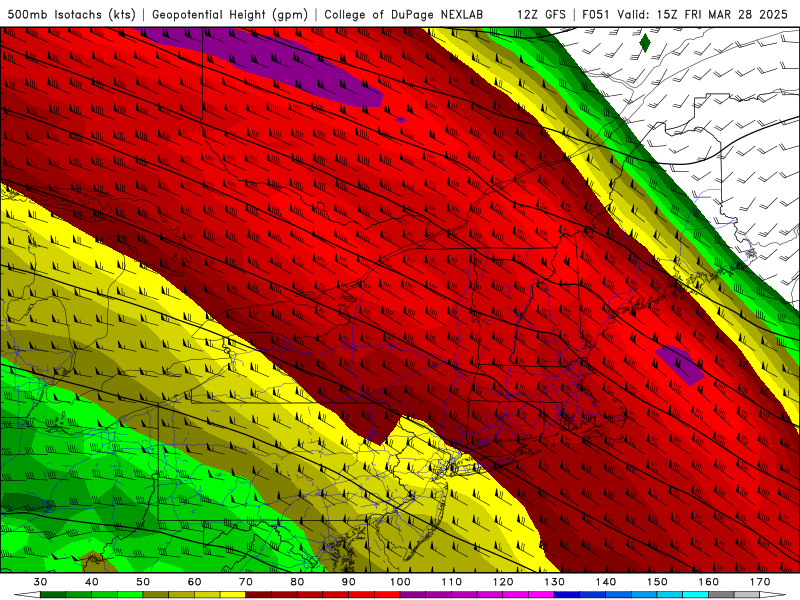Click the small purple wind maximum over the ocean
This screenshot has width=800, height=600.
coord(680,364)
